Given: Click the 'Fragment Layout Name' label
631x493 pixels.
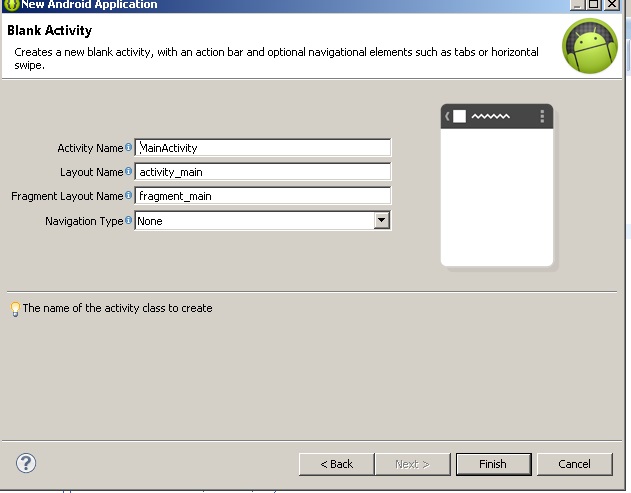Looking at the screenshot, I should (x=67, y=196).
